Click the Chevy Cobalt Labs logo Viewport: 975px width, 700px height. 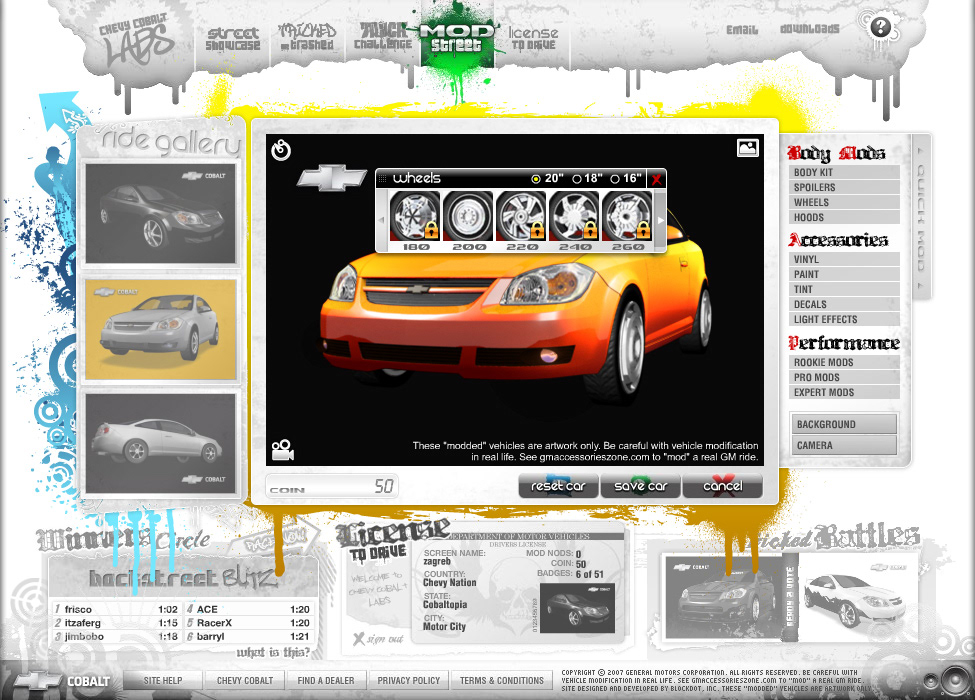[x=135, y=40]
